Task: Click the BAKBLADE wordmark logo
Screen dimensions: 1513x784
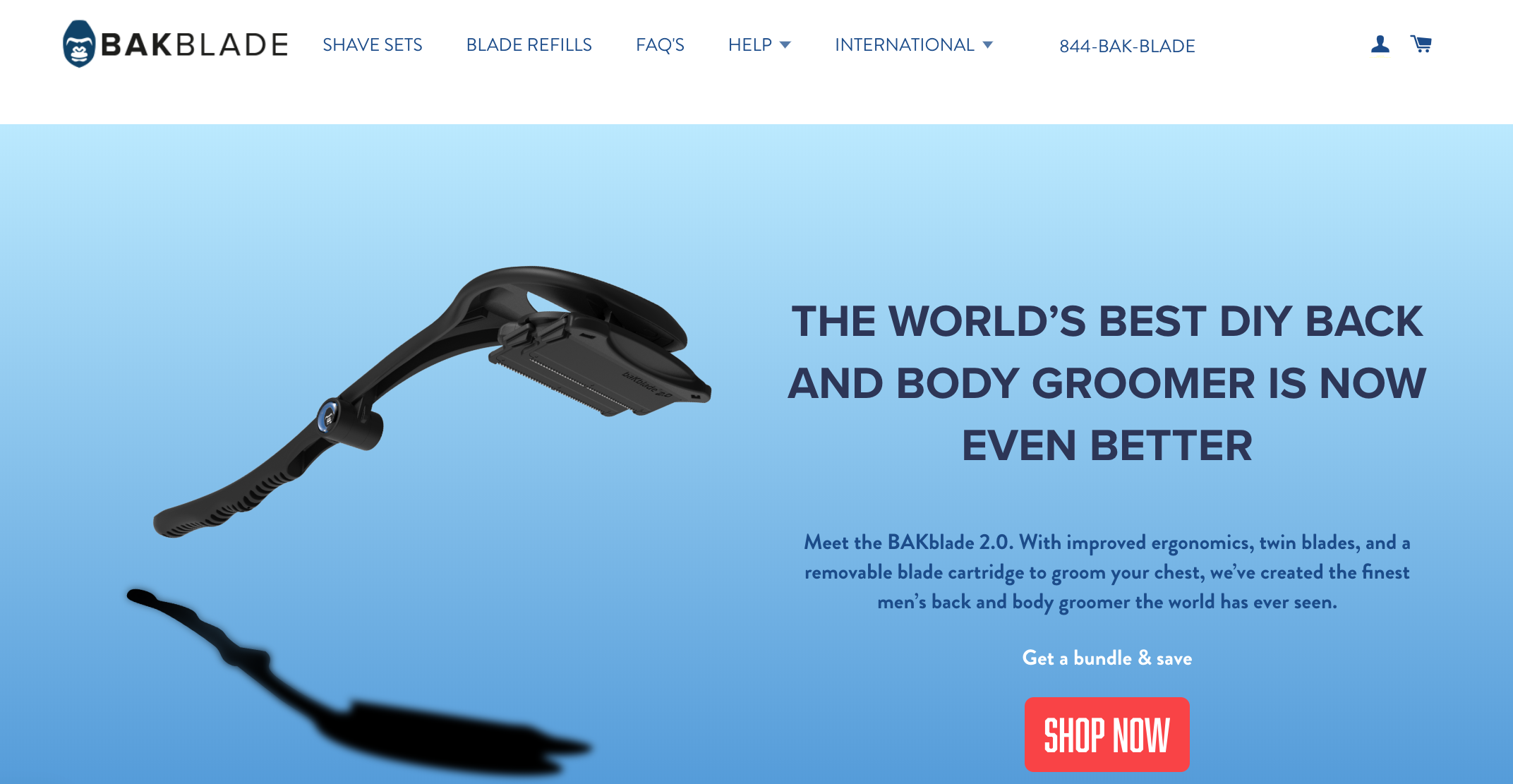Action: click(x=195, y=44)
